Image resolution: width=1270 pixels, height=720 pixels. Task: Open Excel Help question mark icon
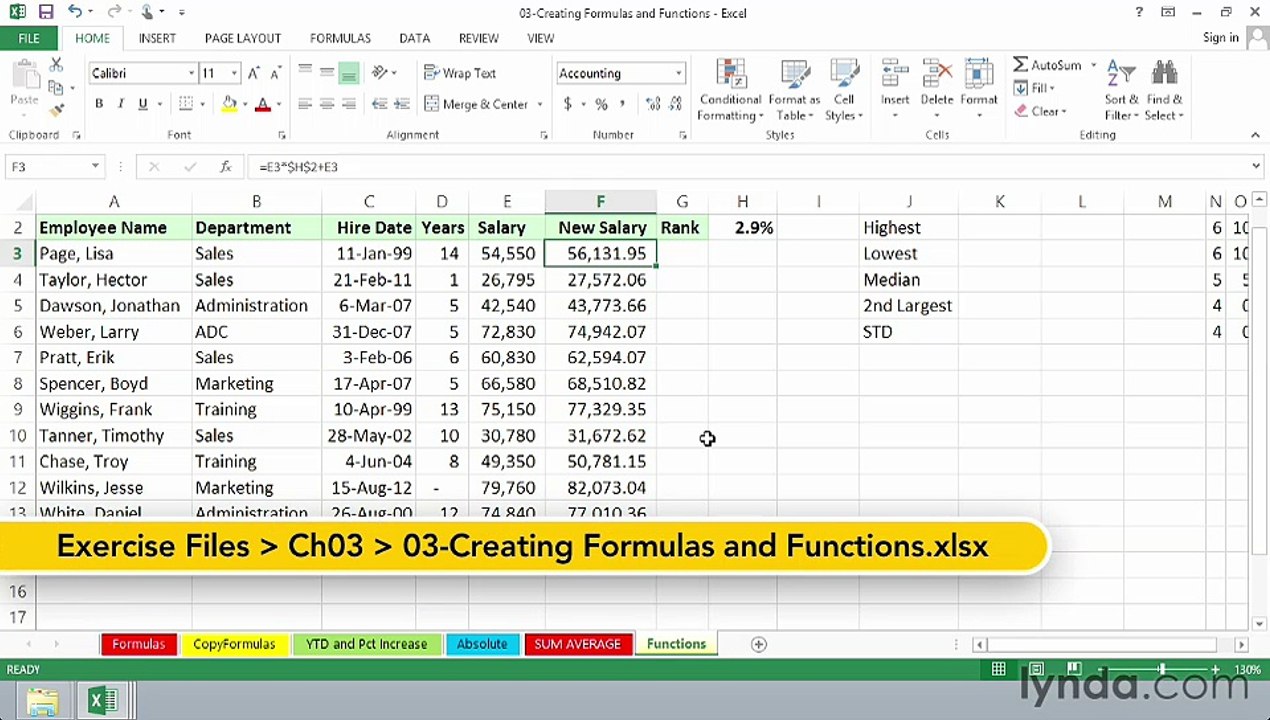click(x=1139, y=12)
